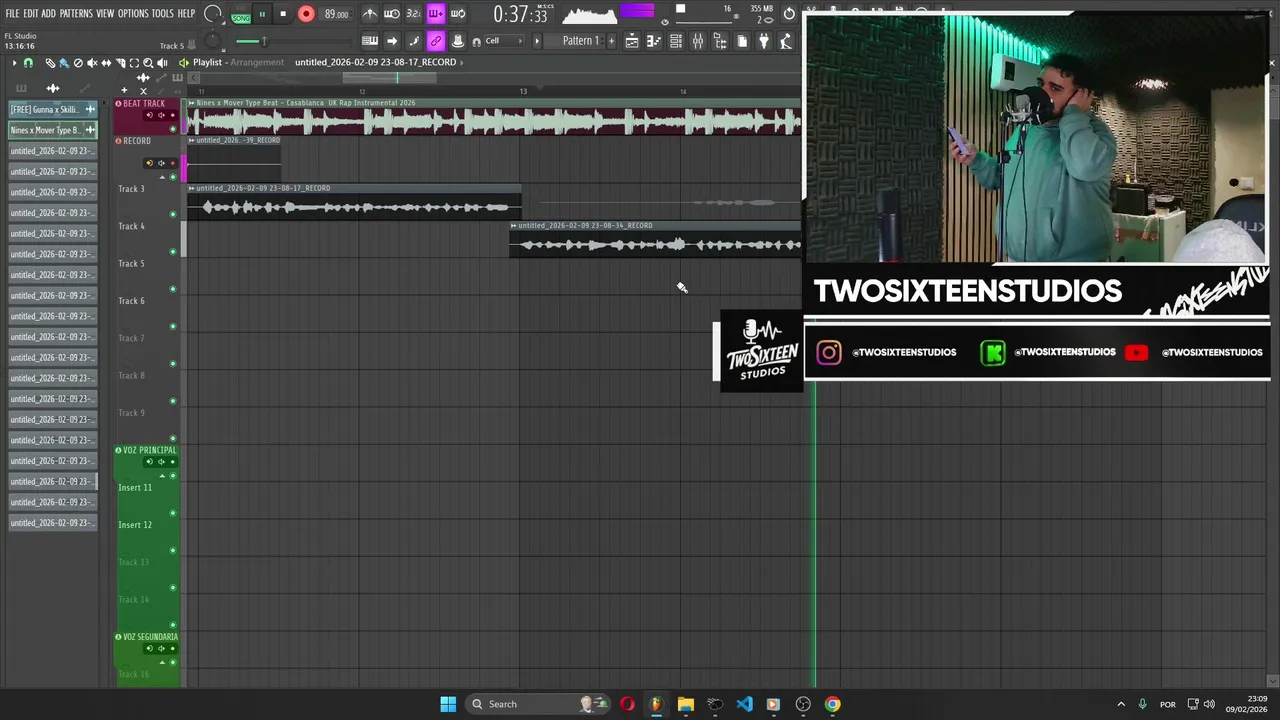Toggle Track 3 mute LED
This screenshot has width=1280, height=720.
click(x=173, y=214)
